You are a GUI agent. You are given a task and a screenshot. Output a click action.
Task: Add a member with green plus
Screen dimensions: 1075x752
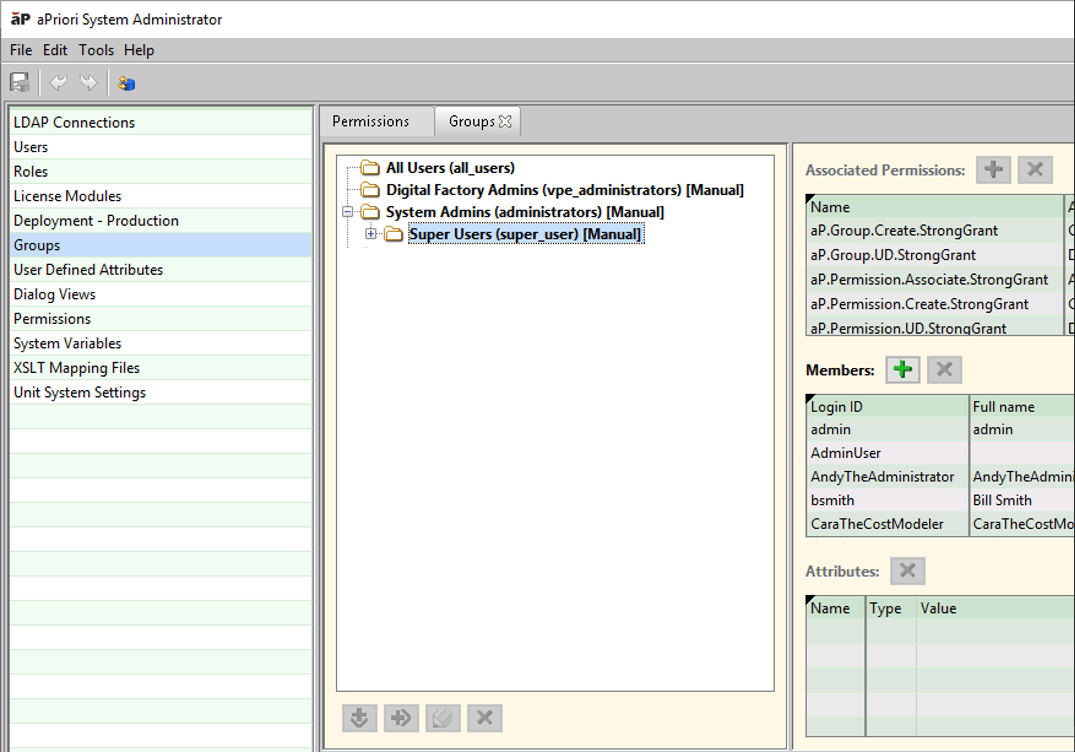point(903,369)
